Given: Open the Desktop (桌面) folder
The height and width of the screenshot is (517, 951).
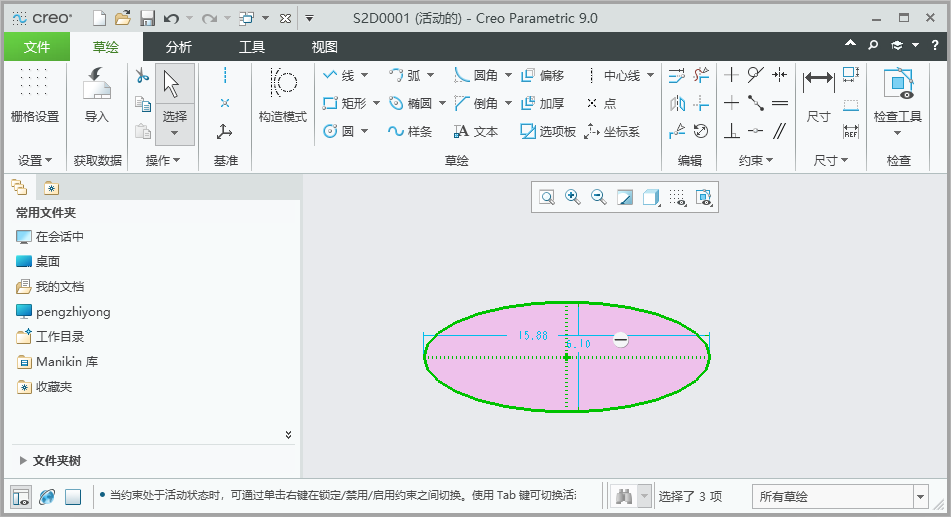Looking at the screenshot, I should [x=38, y=262].
